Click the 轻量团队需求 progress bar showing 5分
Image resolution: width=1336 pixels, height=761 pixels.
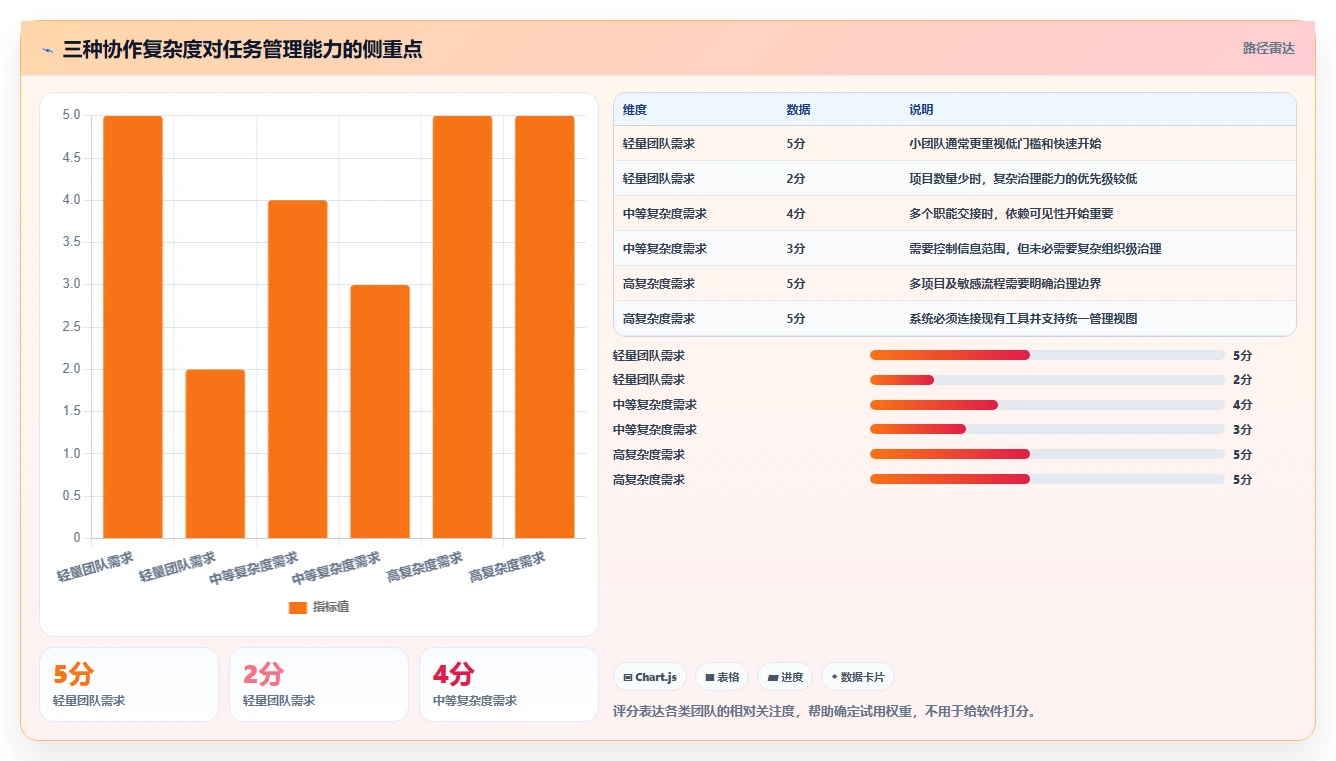1047,355
